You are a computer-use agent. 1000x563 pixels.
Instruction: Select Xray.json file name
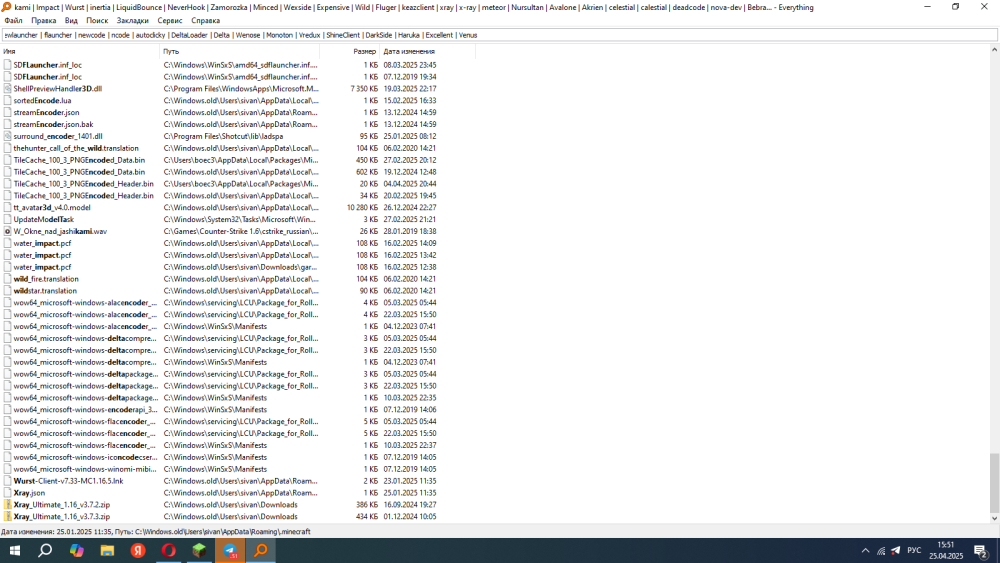[29, 493]
